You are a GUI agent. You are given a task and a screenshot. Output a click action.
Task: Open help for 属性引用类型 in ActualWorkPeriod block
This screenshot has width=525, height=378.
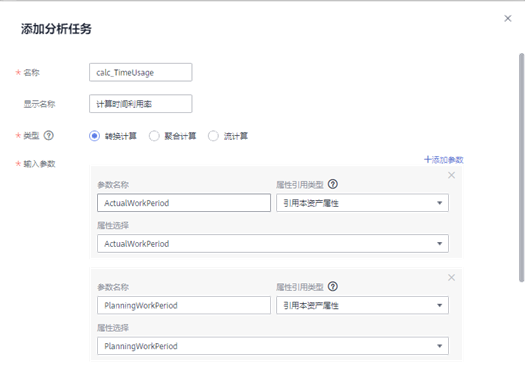tap(333, 184)
